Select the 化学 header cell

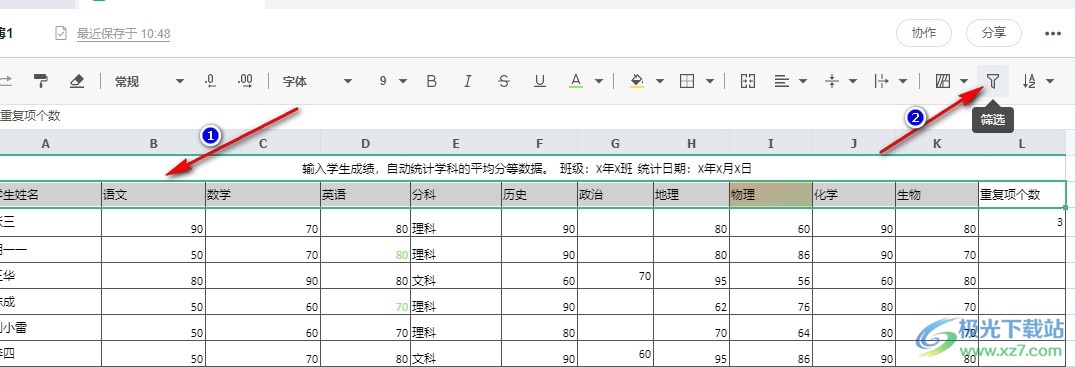[x=854, y=194]
